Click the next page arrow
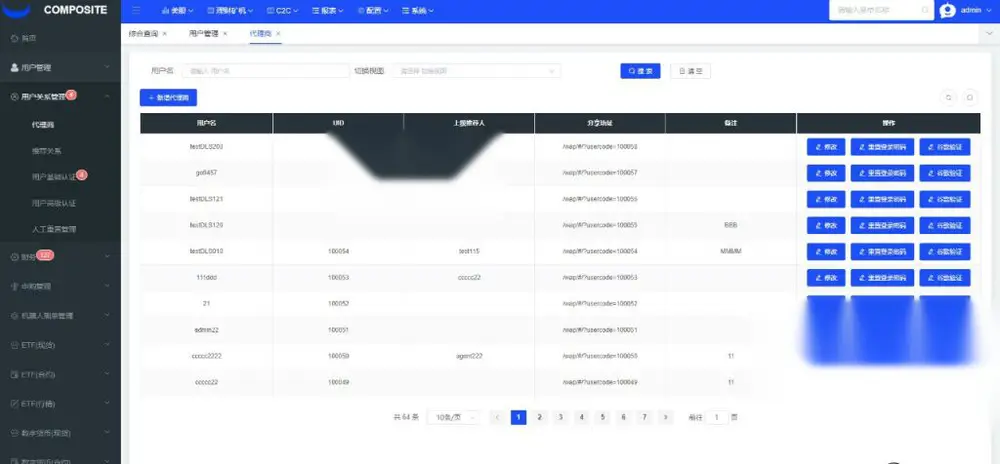Screen dimensions: 1000x464 click(665, 417)
